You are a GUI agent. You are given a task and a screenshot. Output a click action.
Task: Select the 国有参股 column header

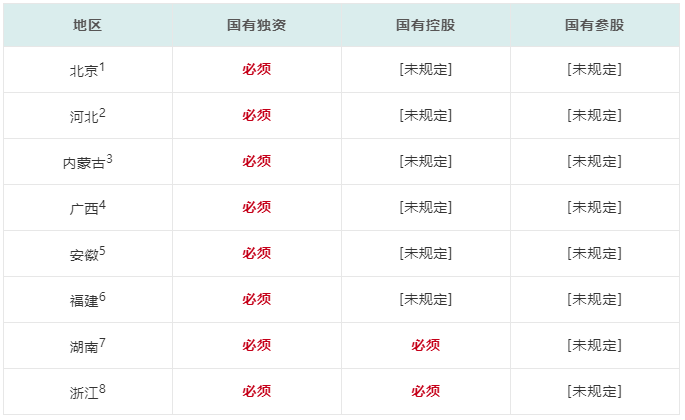595,25
